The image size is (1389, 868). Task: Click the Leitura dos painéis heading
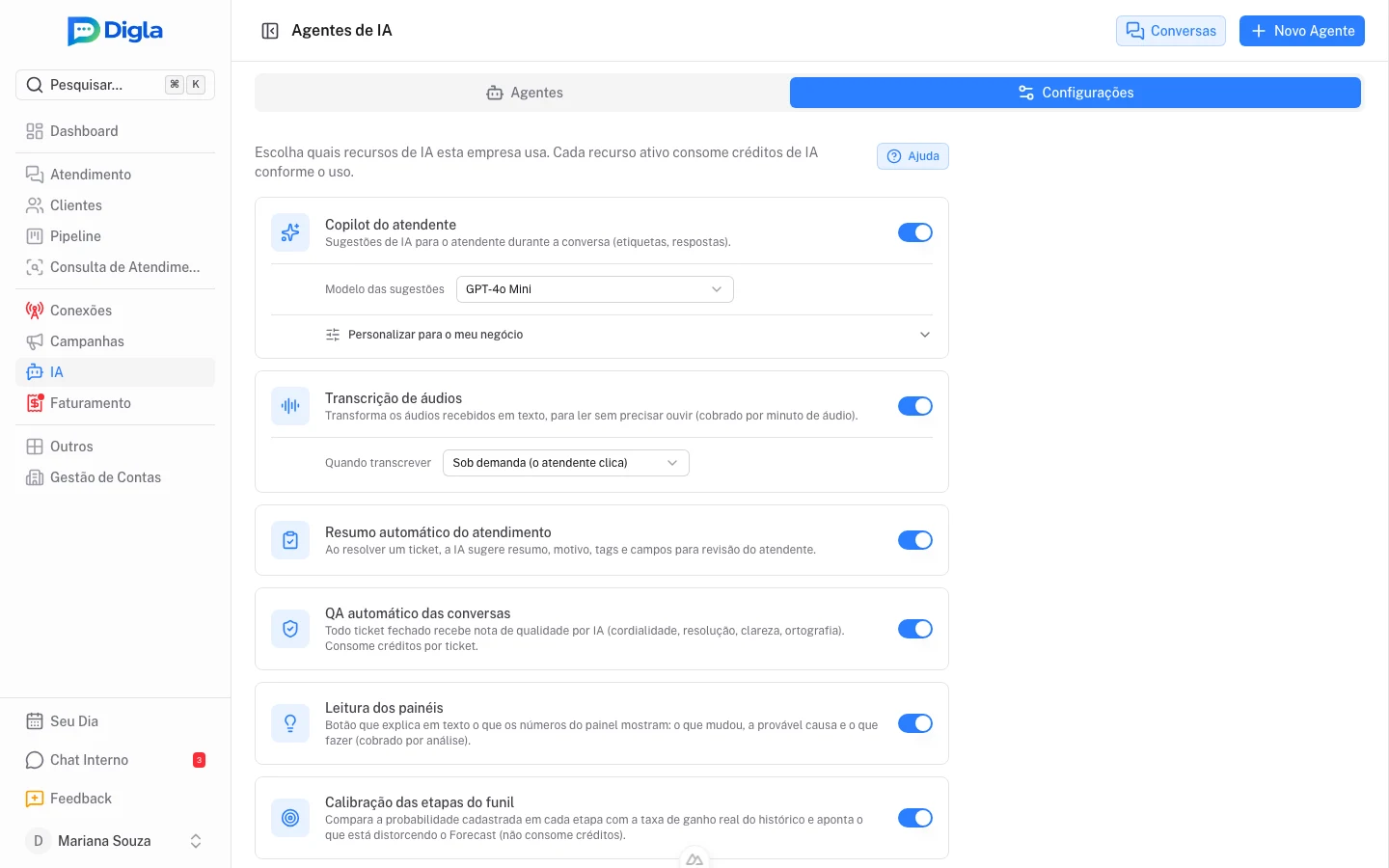pos(384,708)
